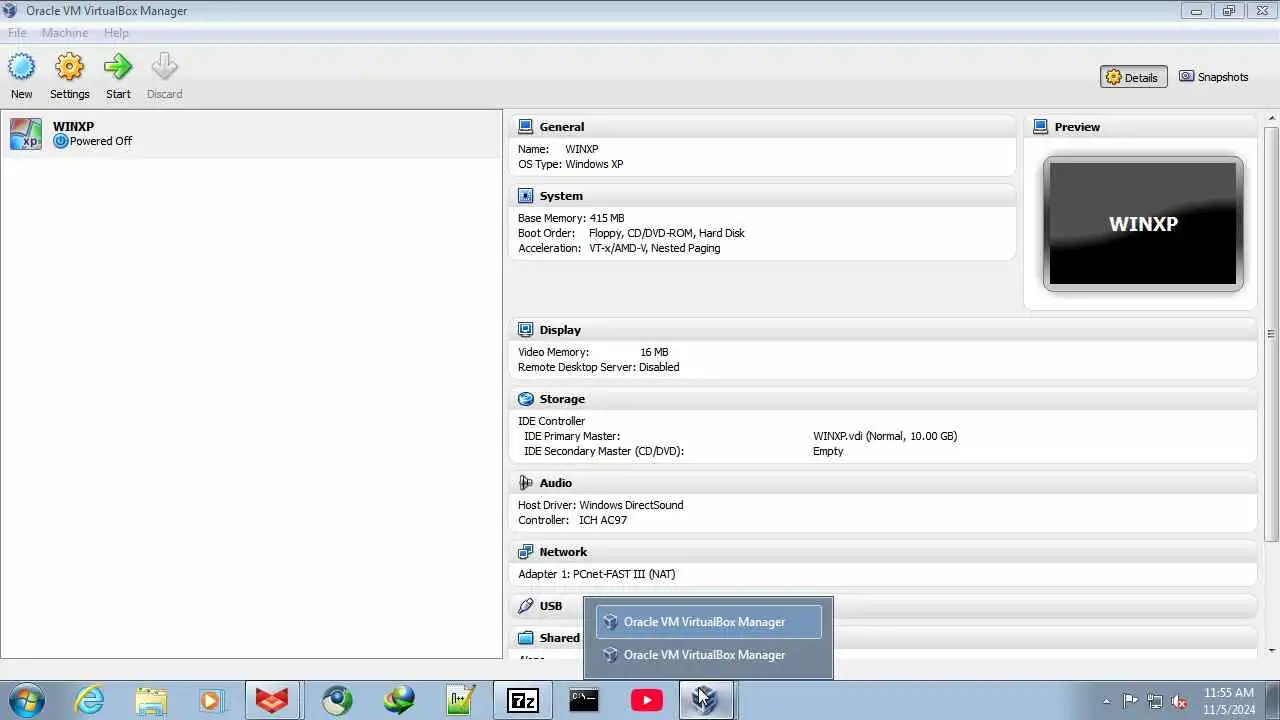
Task: Click the volume muted tray icon
Action: coord(1179,701)
